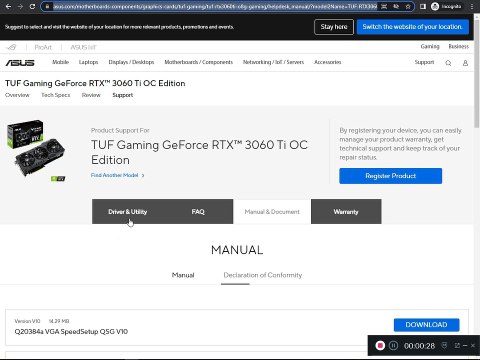This screenshot has width=480, height=360.
Task: Click the recorder annotation shield icon
Action: pyautogui.click(x=444, y=345)
